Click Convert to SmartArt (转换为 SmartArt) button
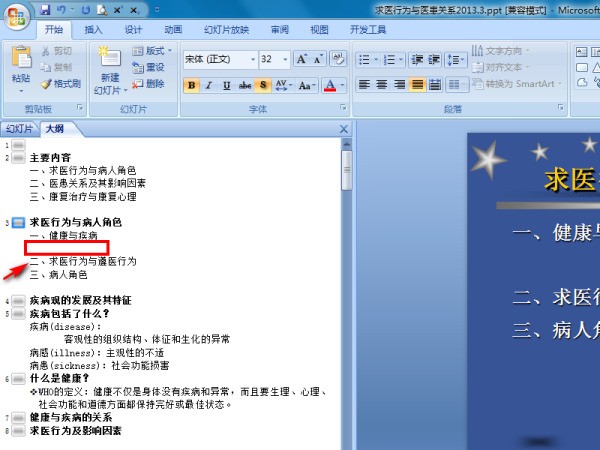Image resolution: width=600 pixels, height=450 pixels. pyautogui.click(x=517, y=84)
